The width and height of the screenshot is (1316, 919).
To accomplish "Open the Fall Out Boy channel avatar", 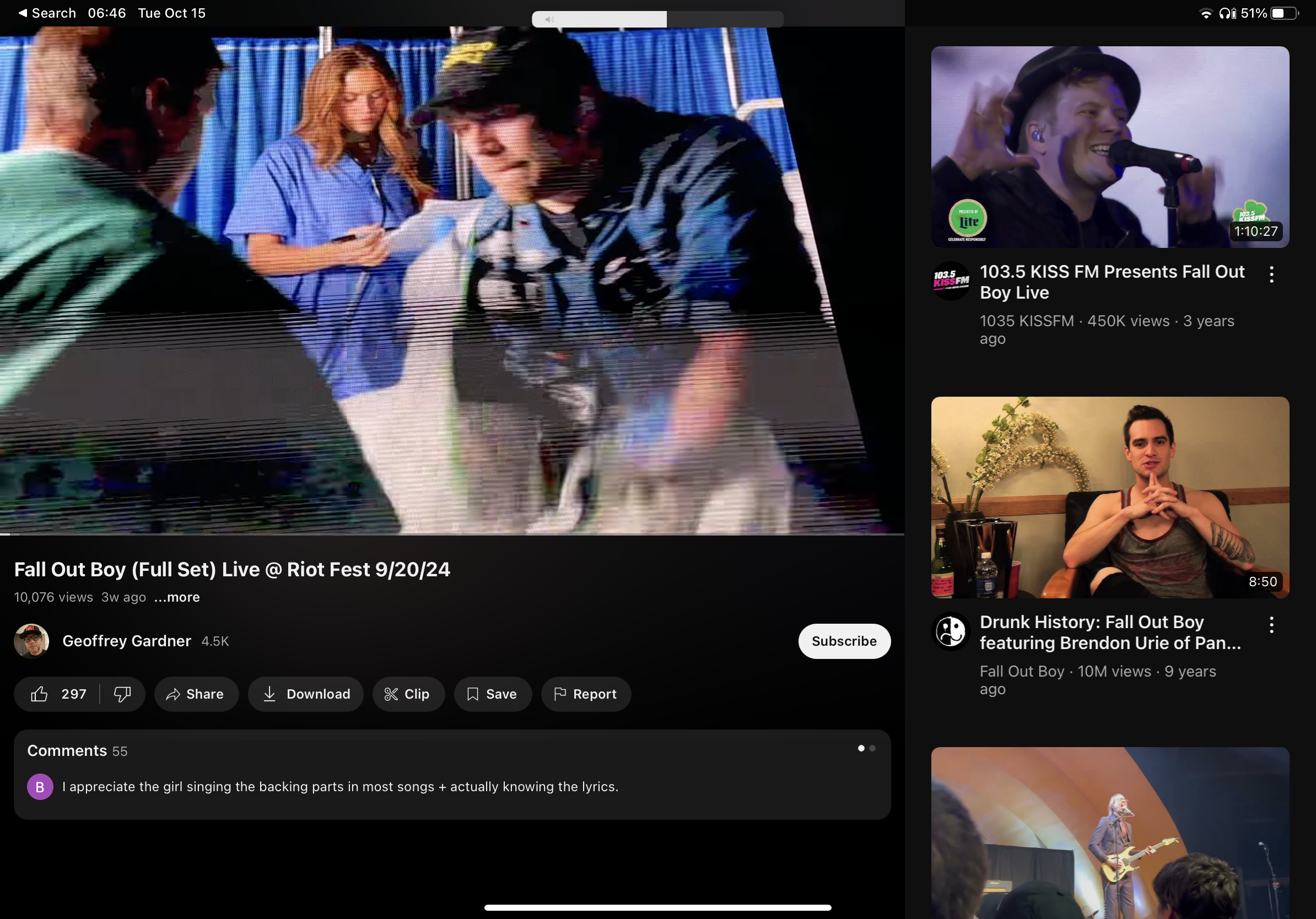I will pos(951,631).
